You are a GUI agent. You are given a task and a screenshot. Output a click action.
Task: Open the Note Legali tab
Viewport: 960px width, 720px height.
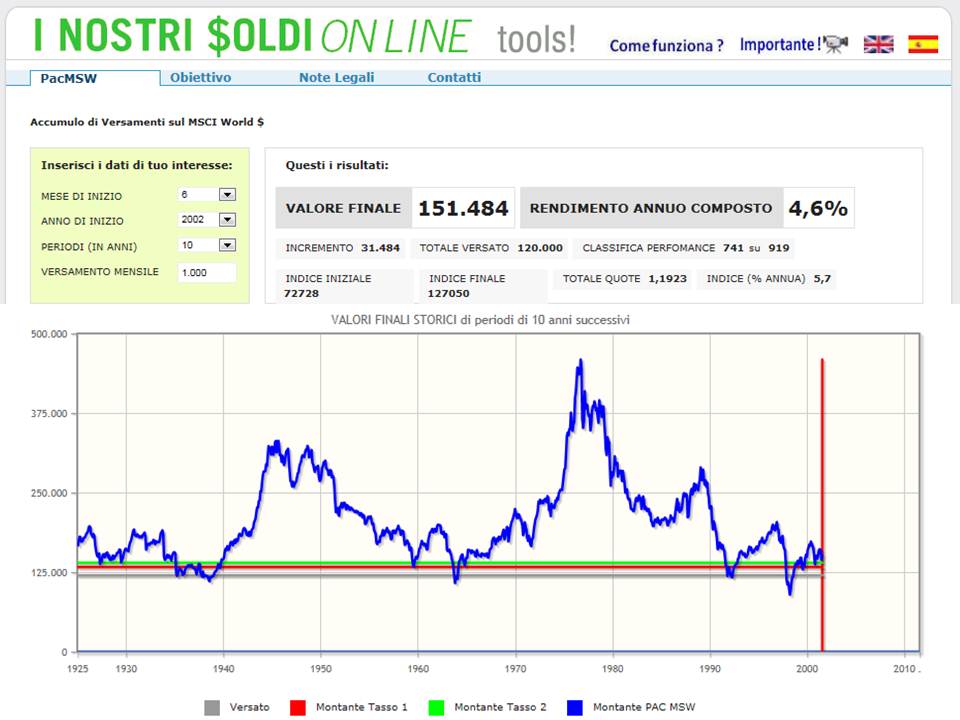(336, 77)
